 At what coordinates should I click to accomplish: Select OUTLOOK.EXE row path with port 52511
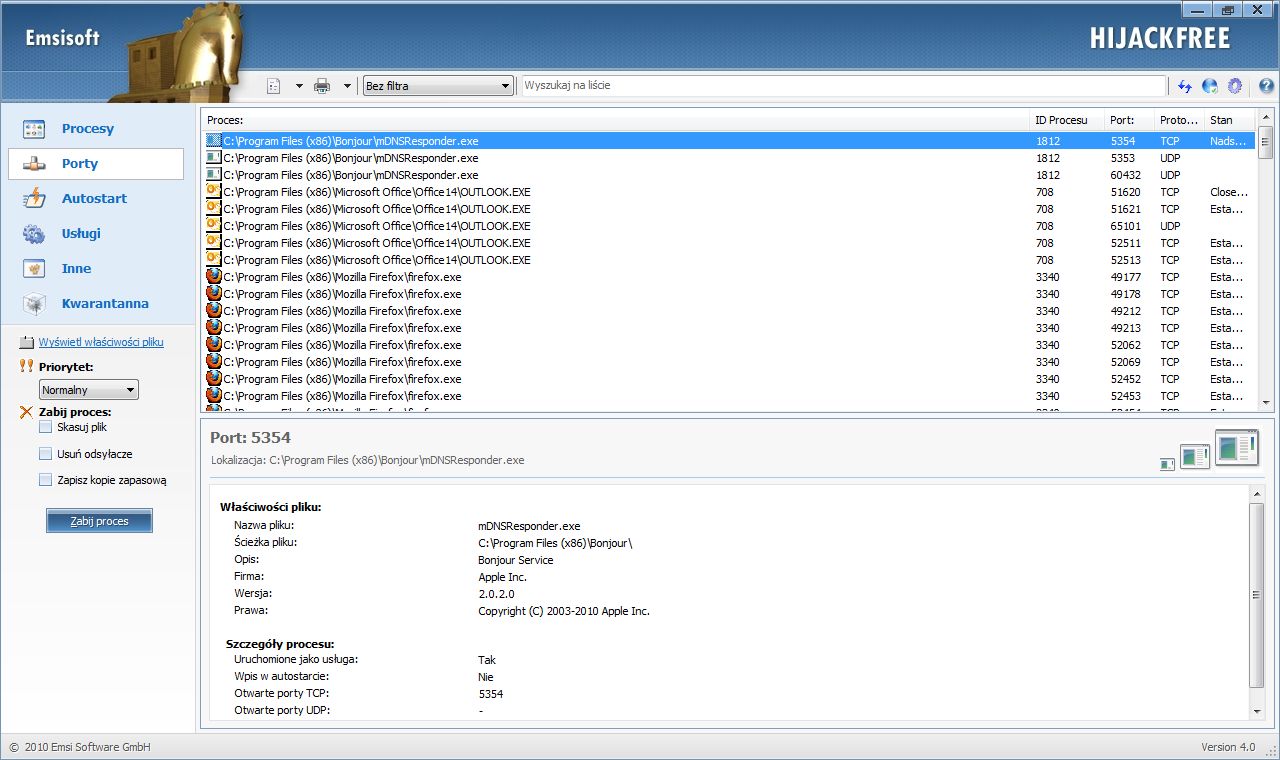tap(377, 243)
